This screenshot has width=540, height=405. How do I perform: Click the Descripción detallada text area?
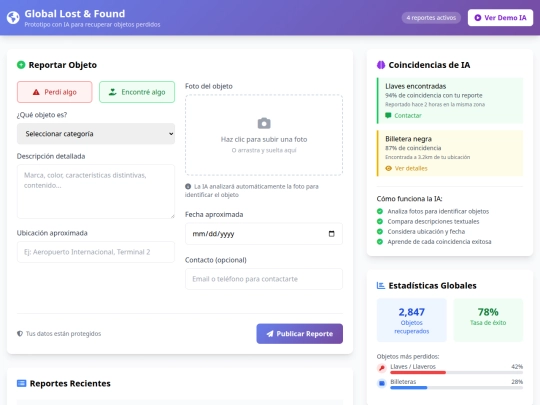pyautogui.click(x=96, y=191)
